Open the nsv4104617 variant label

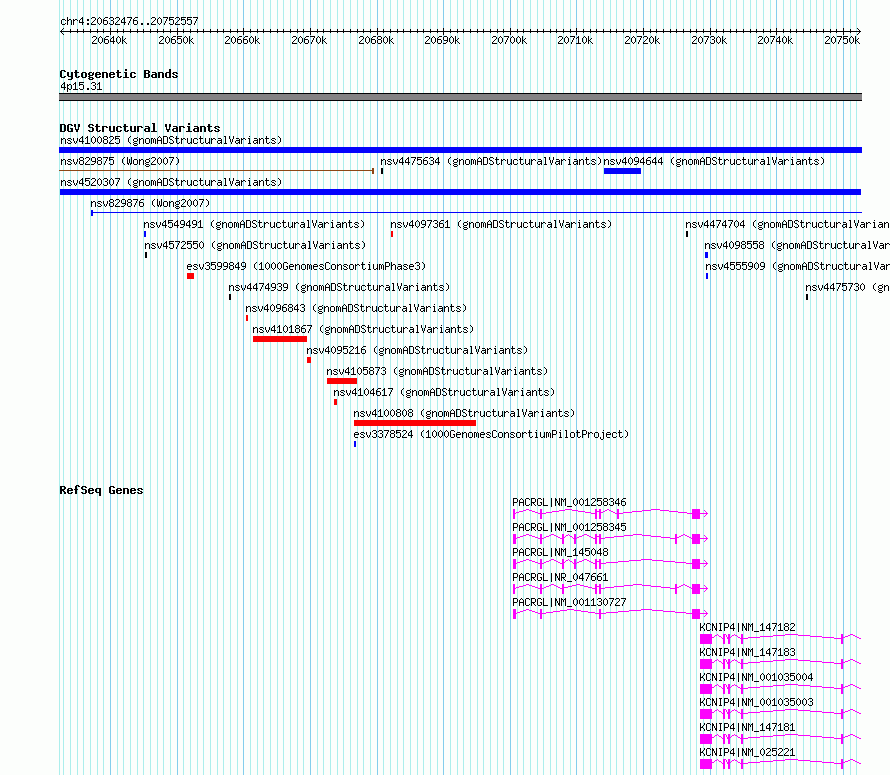point(444,392)
